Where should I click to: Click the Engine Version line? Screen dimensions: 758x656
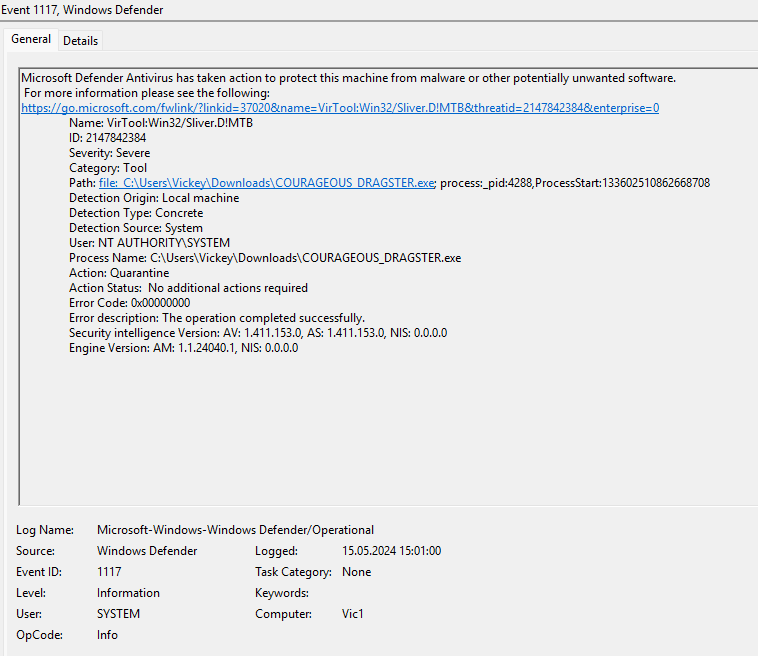tap(183, 348)
